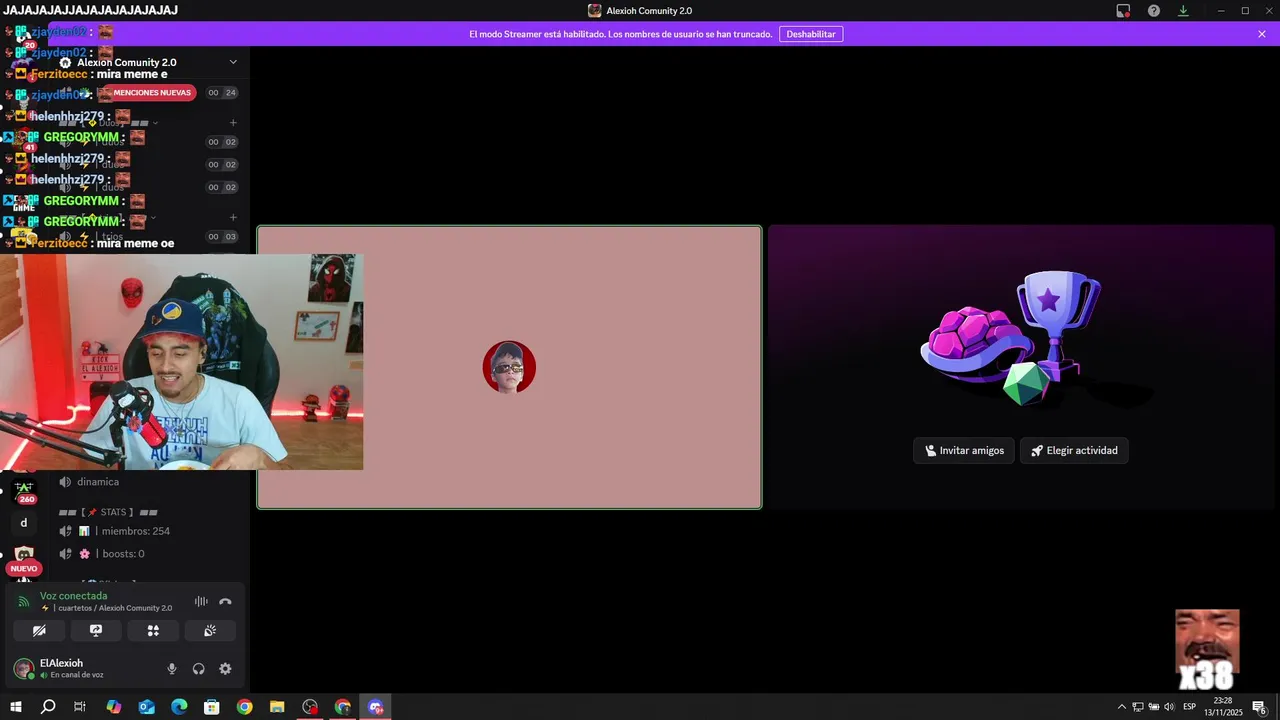1280x720 pixels.
Task: Expand Alexioh Comunity 2.0 server menu
Action: point(233,62)
